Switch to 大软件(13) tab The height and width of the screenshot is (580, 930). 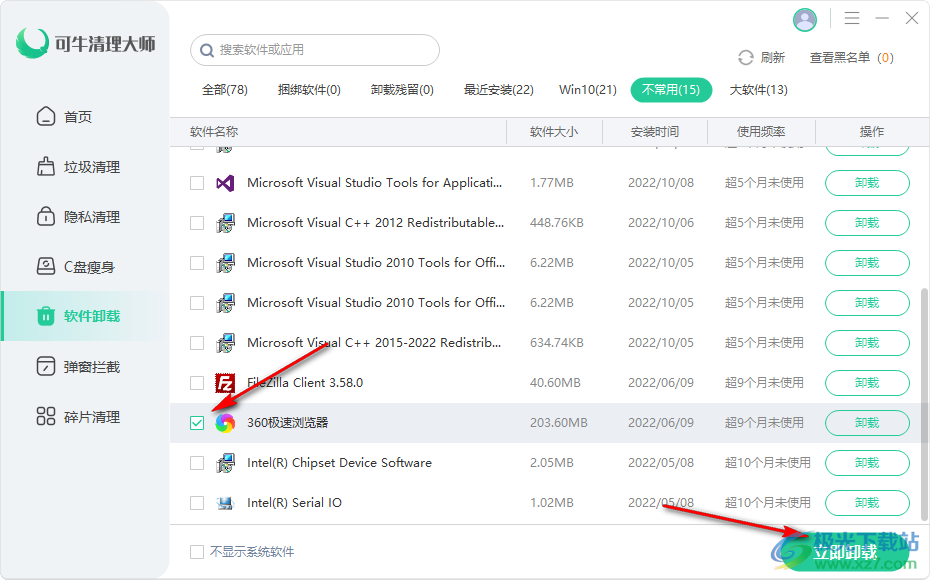tap(759, 90)
